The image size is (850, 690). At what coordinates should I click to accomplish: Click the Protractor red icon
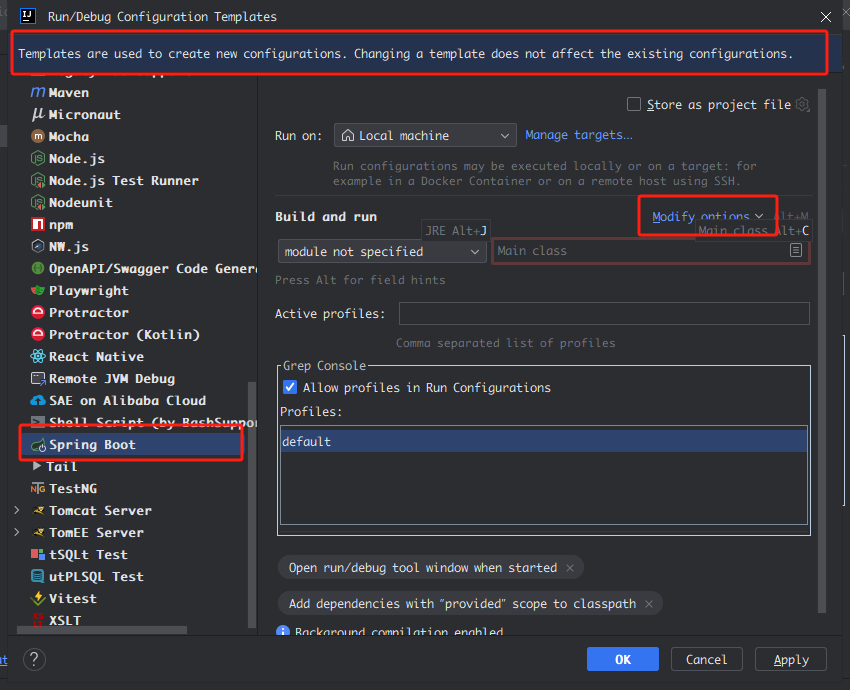[38, 312]
